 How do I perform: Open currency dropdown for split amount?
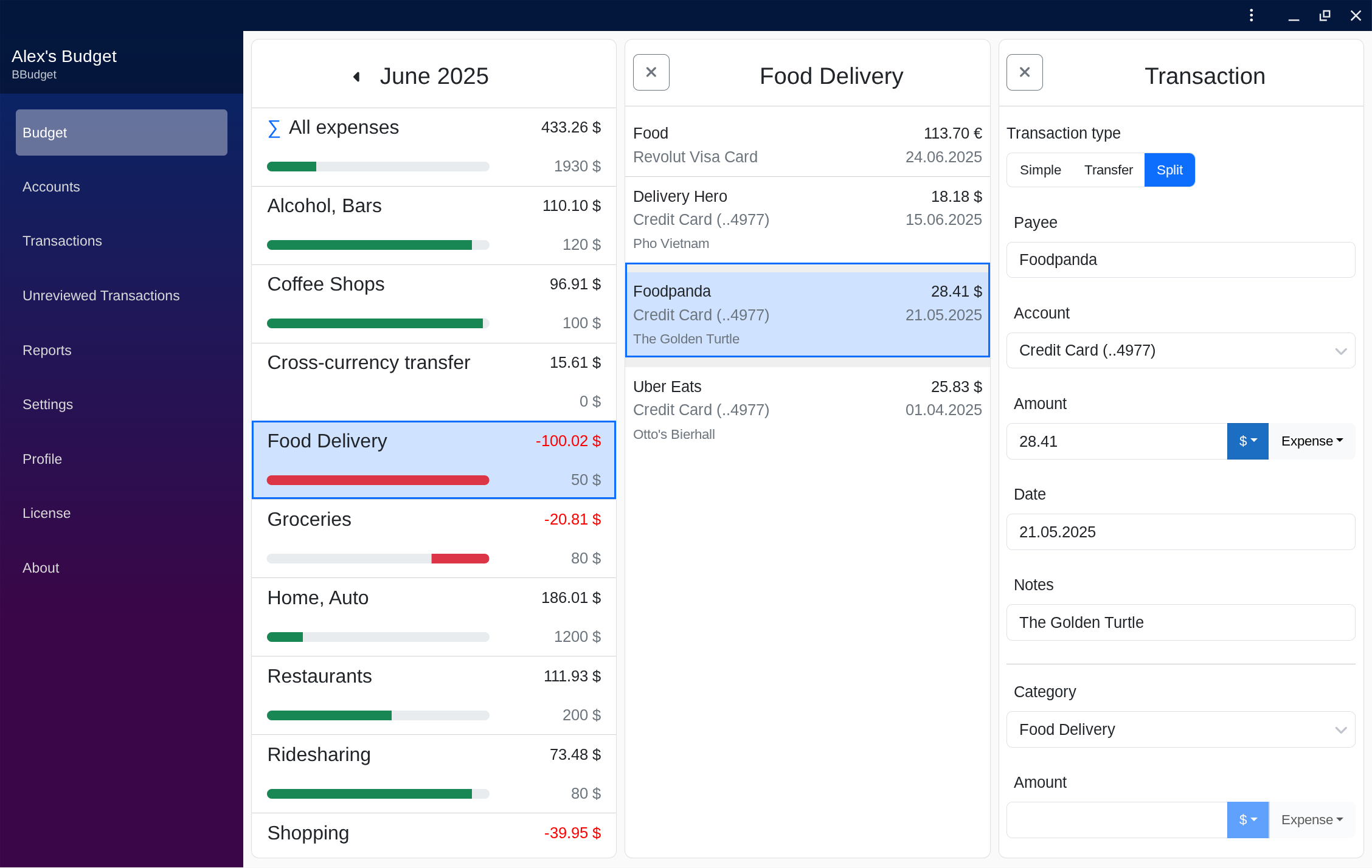(1247, 820)
